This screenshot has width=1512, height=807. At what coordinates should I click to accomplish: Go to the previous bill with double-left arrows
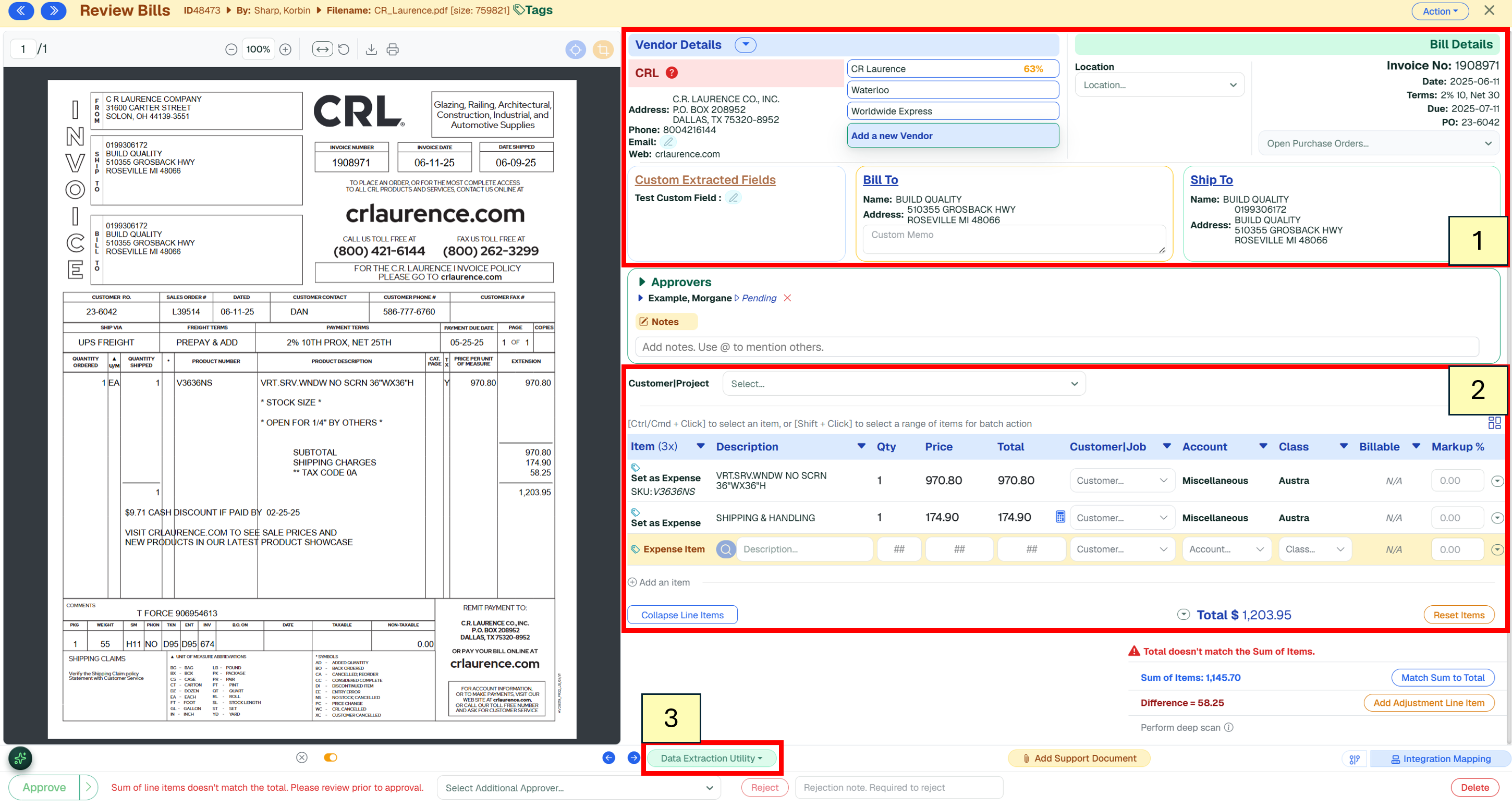click(x=21, y=10)
